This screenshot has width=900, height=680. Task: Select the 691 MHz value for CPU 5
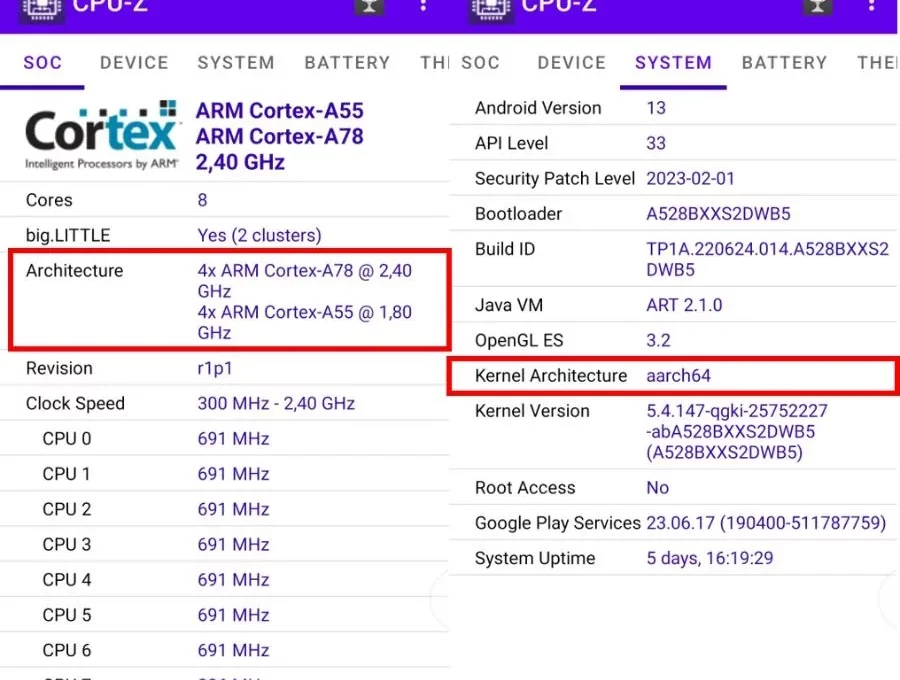click(233, 615)
